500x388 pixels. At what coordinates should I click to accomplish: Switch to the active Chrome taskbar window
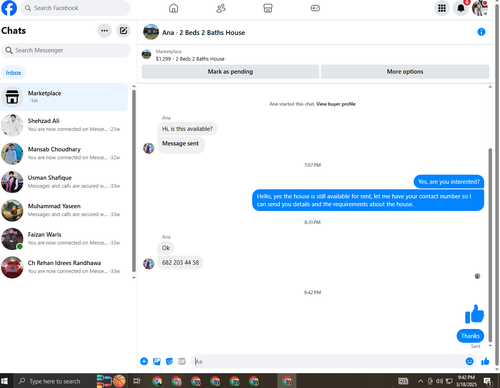point(287,381)
